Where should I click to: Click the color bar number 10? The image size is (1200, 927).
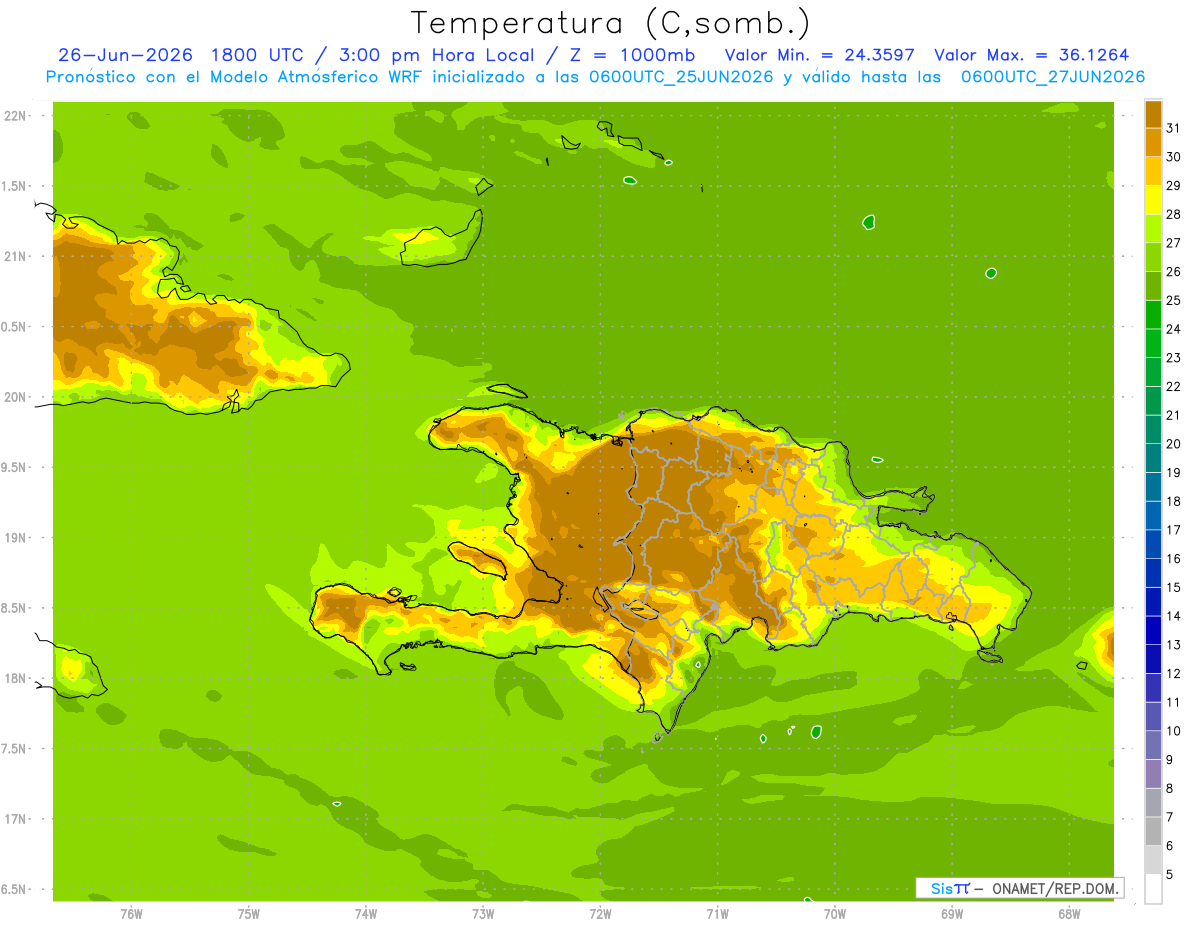coord(1174,731)
